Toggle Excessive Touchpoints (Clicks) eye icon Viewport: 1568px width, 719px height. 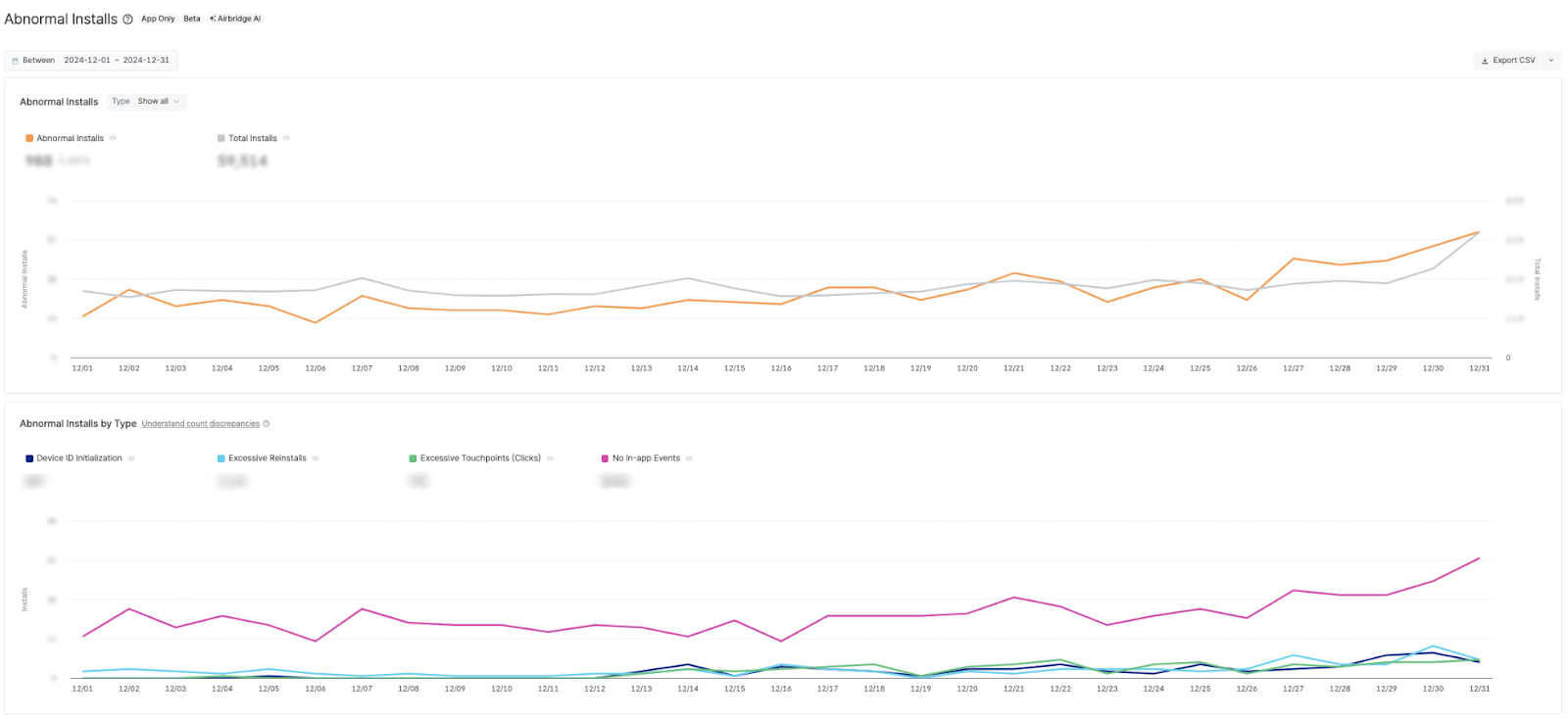551,458
